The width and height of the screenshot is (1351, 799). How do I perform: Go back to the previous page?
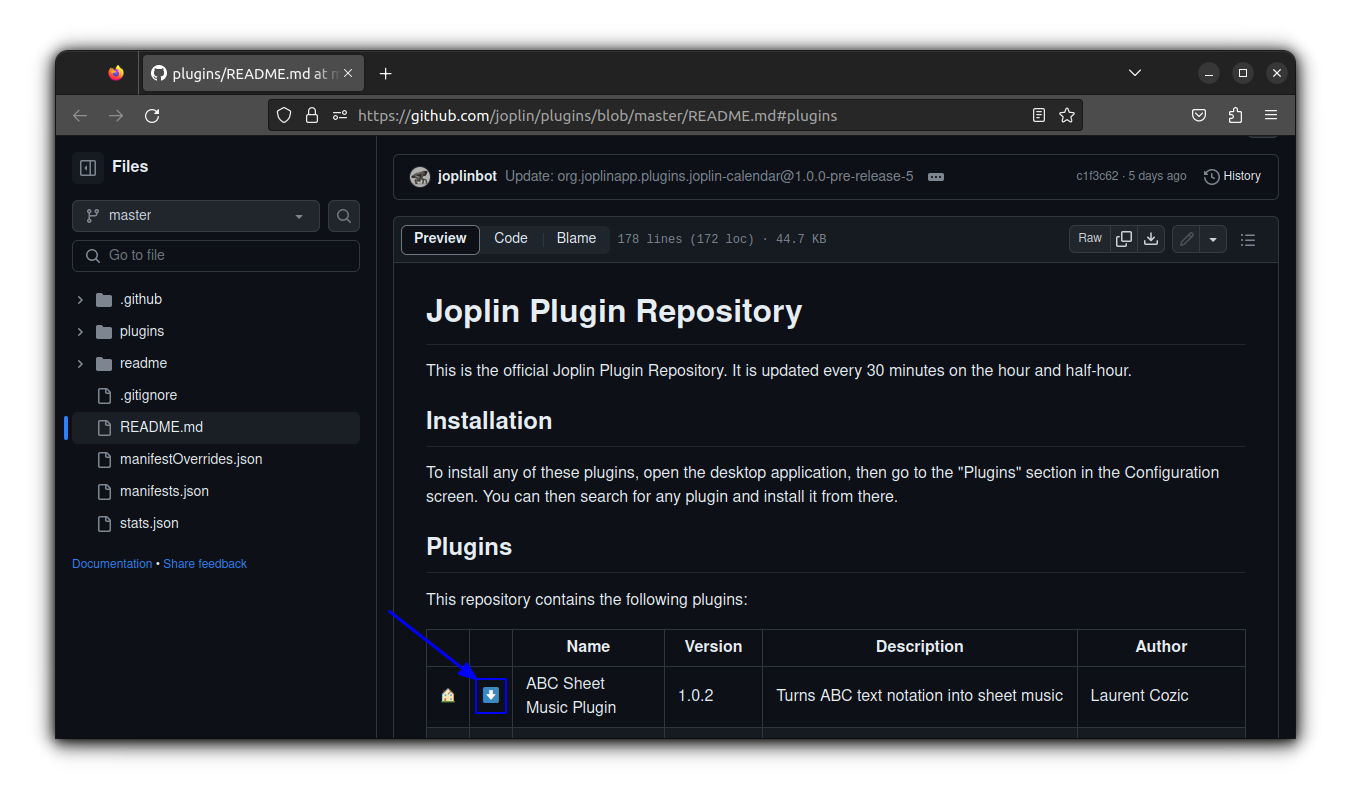point(80,115)
